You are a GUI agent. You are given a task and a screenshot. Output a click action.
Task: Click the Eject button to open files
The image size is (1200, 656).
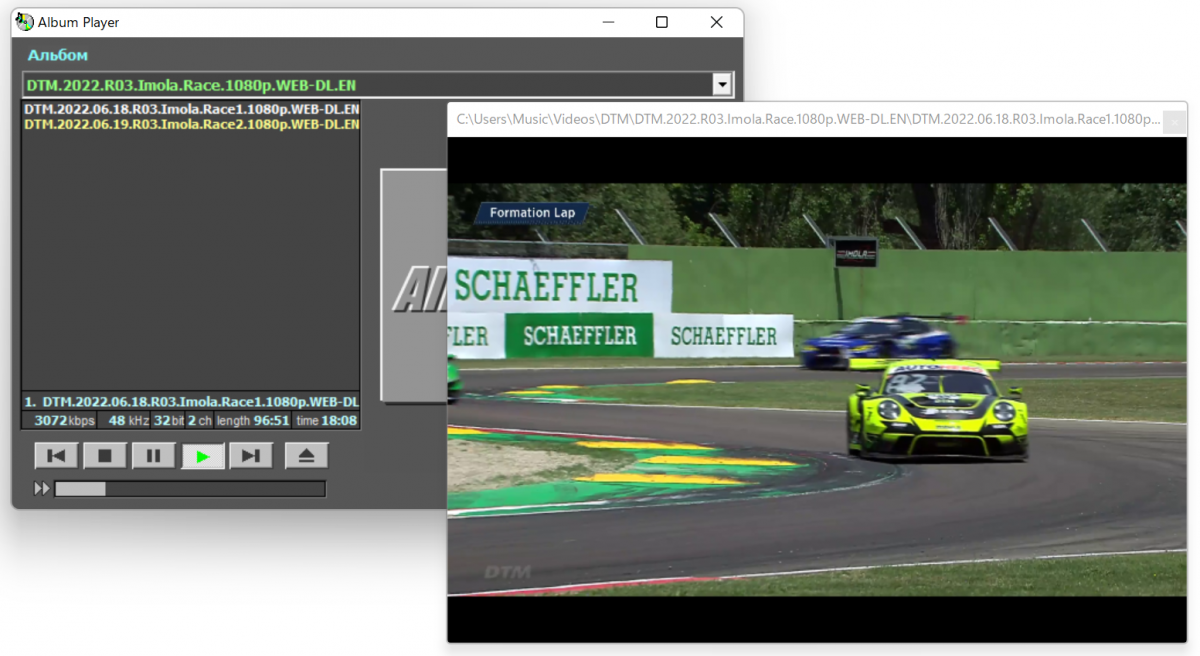click(x=307, y=456)
